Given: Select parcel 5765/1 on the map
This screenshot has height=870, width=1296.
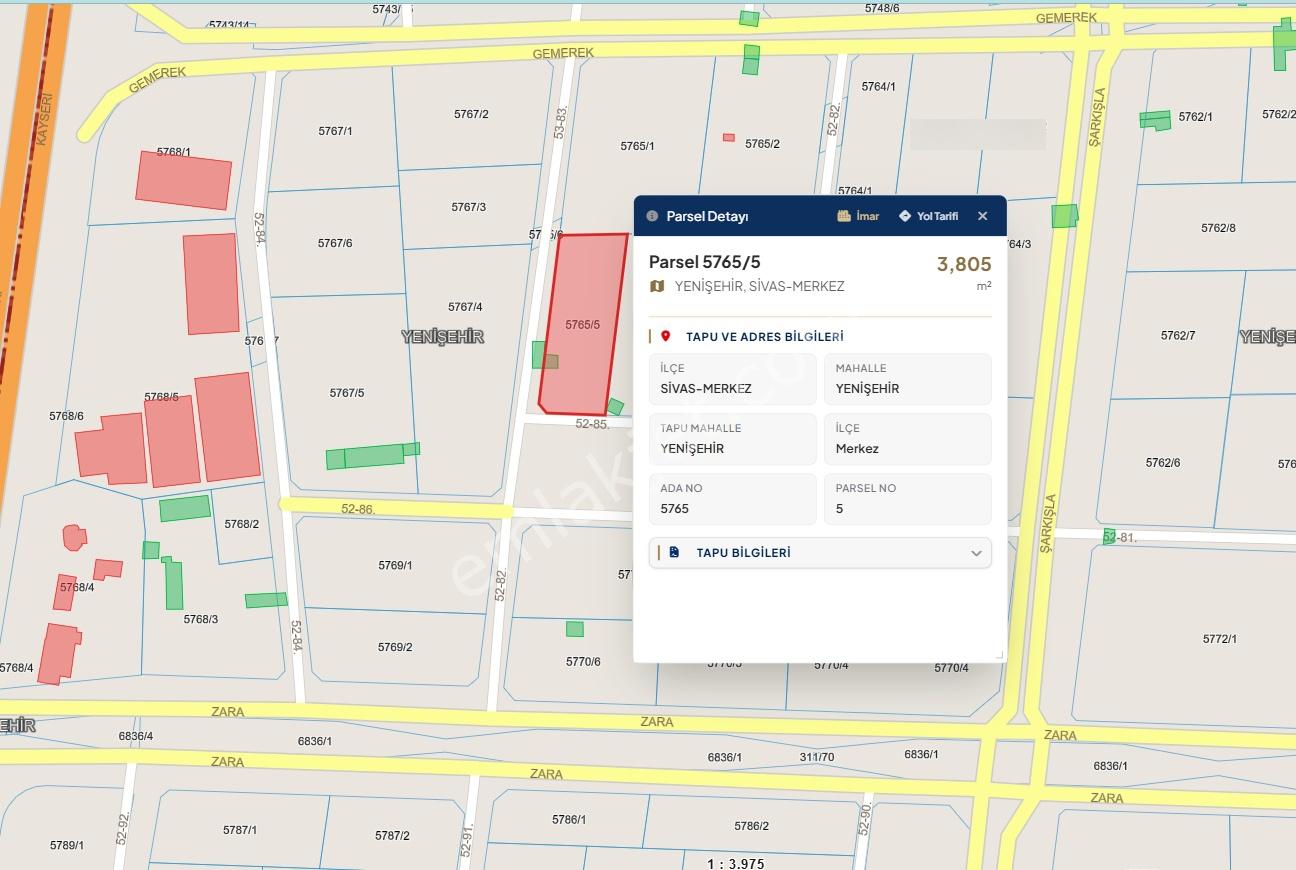Looking at the screenshot, I should [637, 146].
